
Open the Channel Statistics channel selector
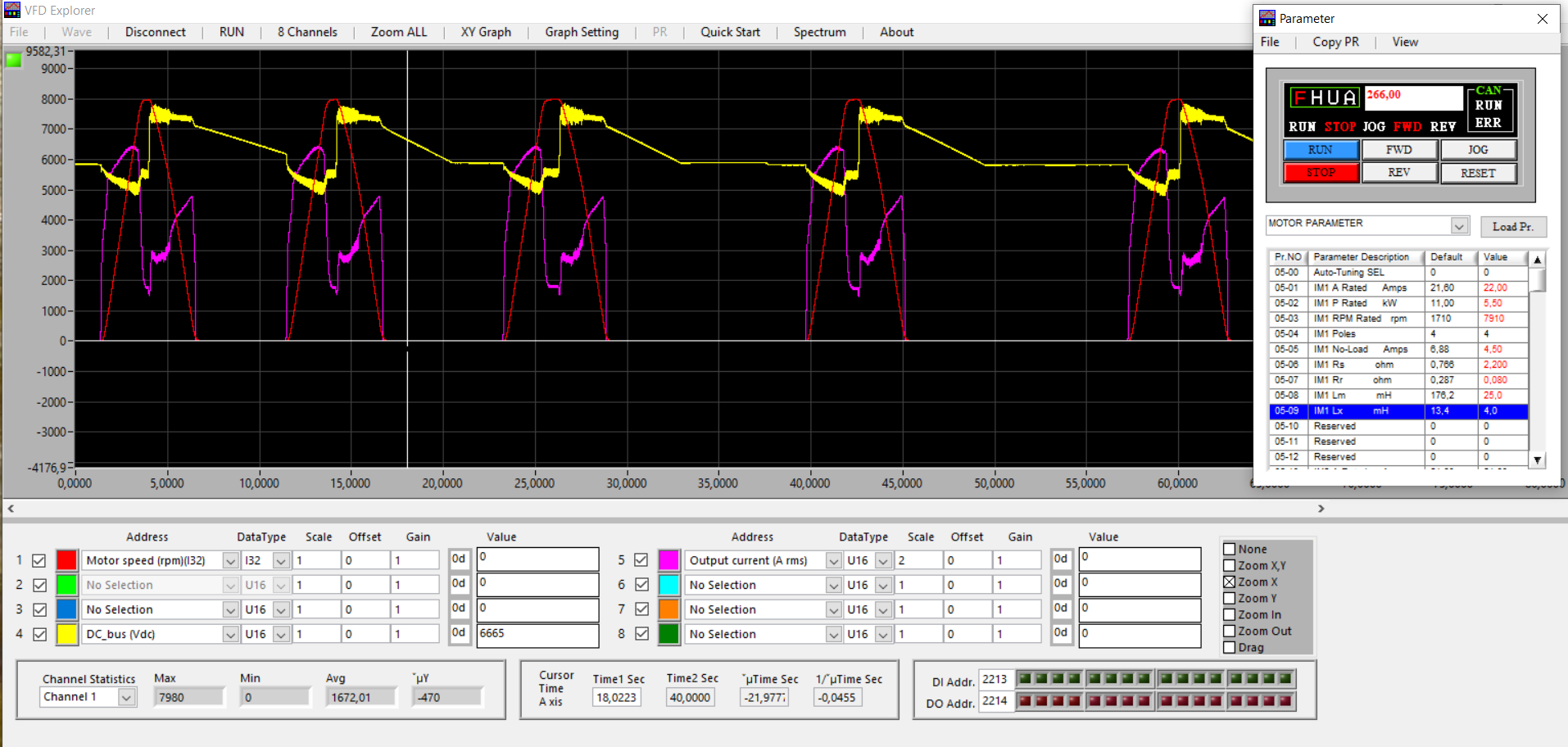tap(126, 697)
